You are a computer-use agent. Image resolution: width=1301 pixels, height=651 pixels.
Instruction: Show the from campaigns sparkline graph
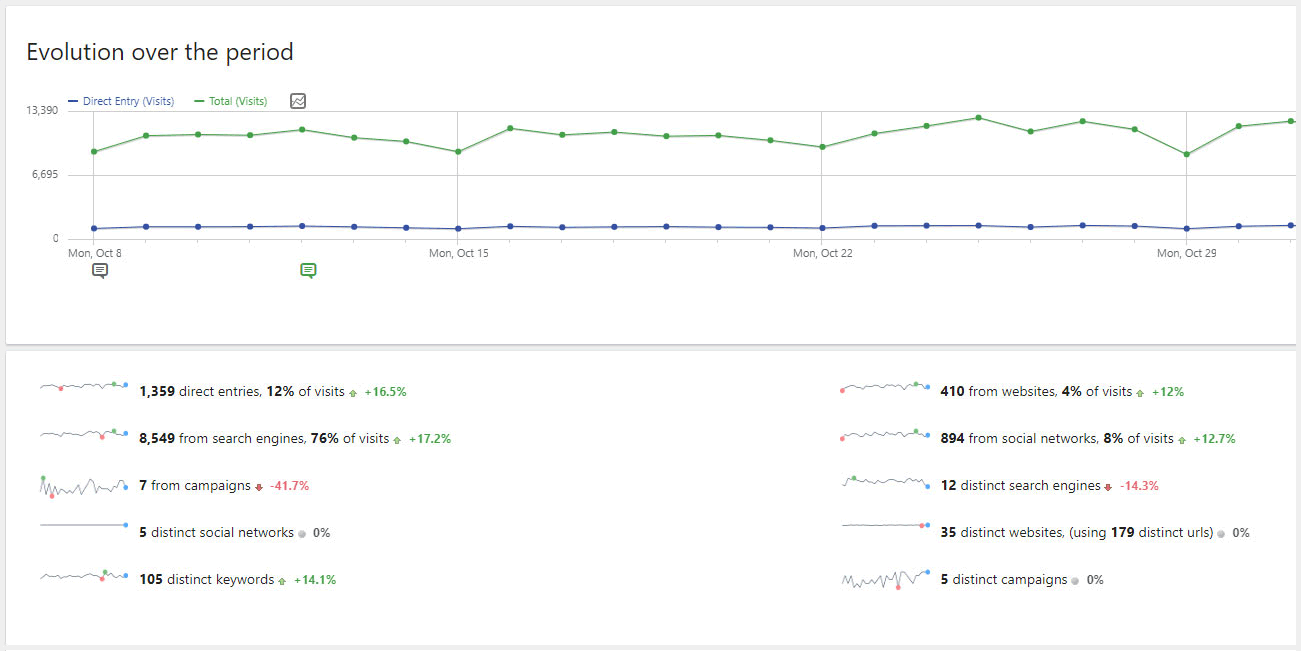[84, 485]
